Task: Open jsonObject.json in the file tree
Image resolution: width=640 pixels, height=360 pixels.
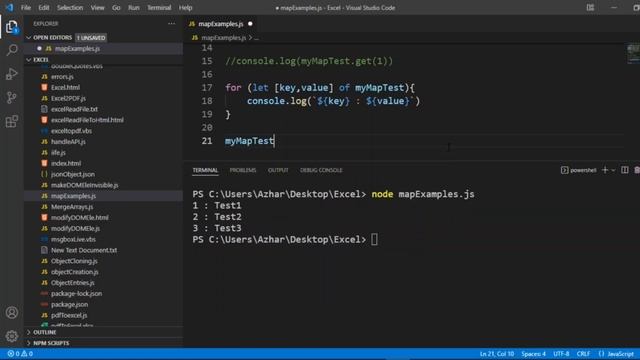Action: [x=73, y=174]
